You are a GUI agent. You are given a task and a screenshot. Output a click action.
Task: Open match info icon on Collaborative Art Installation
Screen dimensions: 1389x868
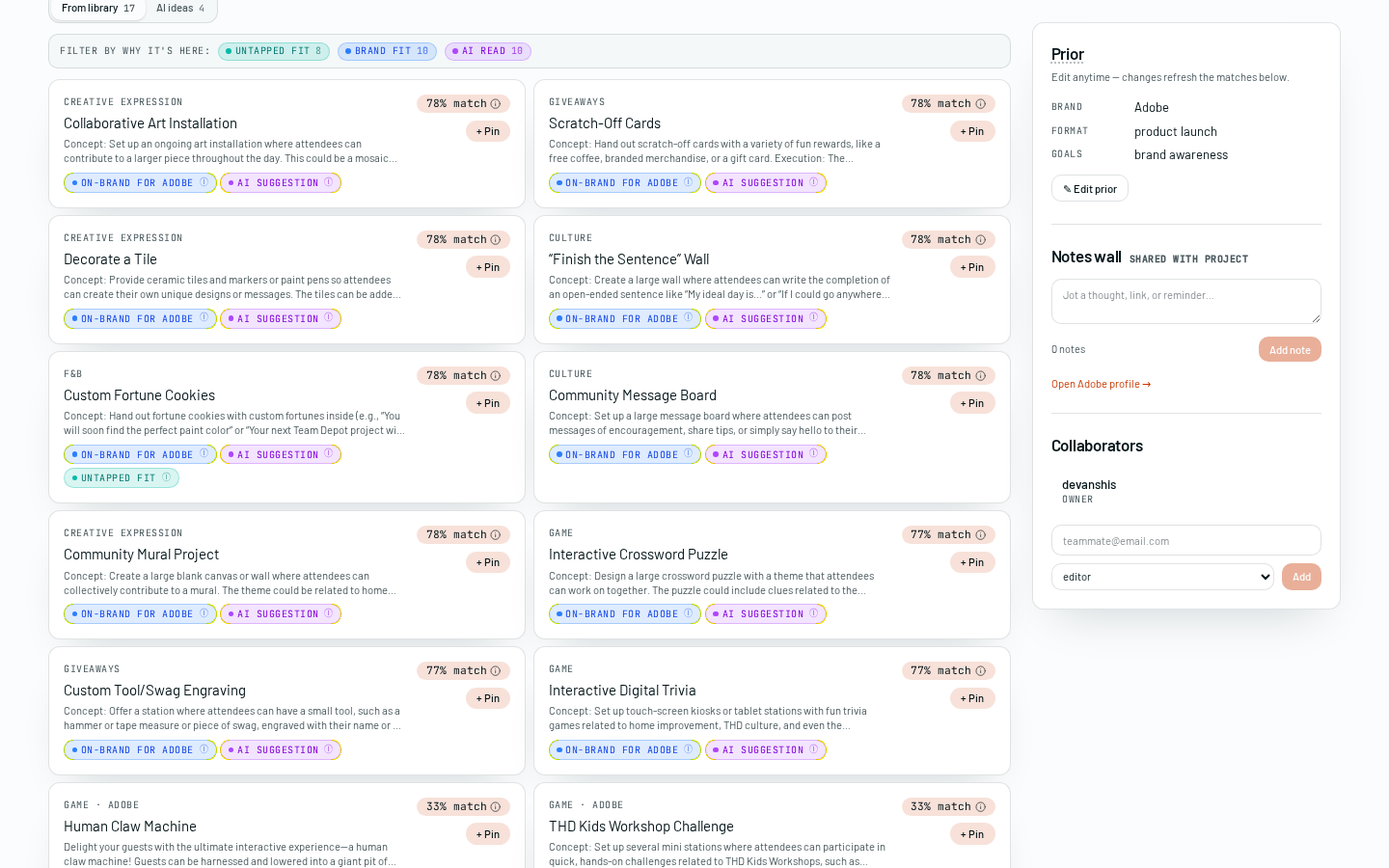tap(496, 104)
